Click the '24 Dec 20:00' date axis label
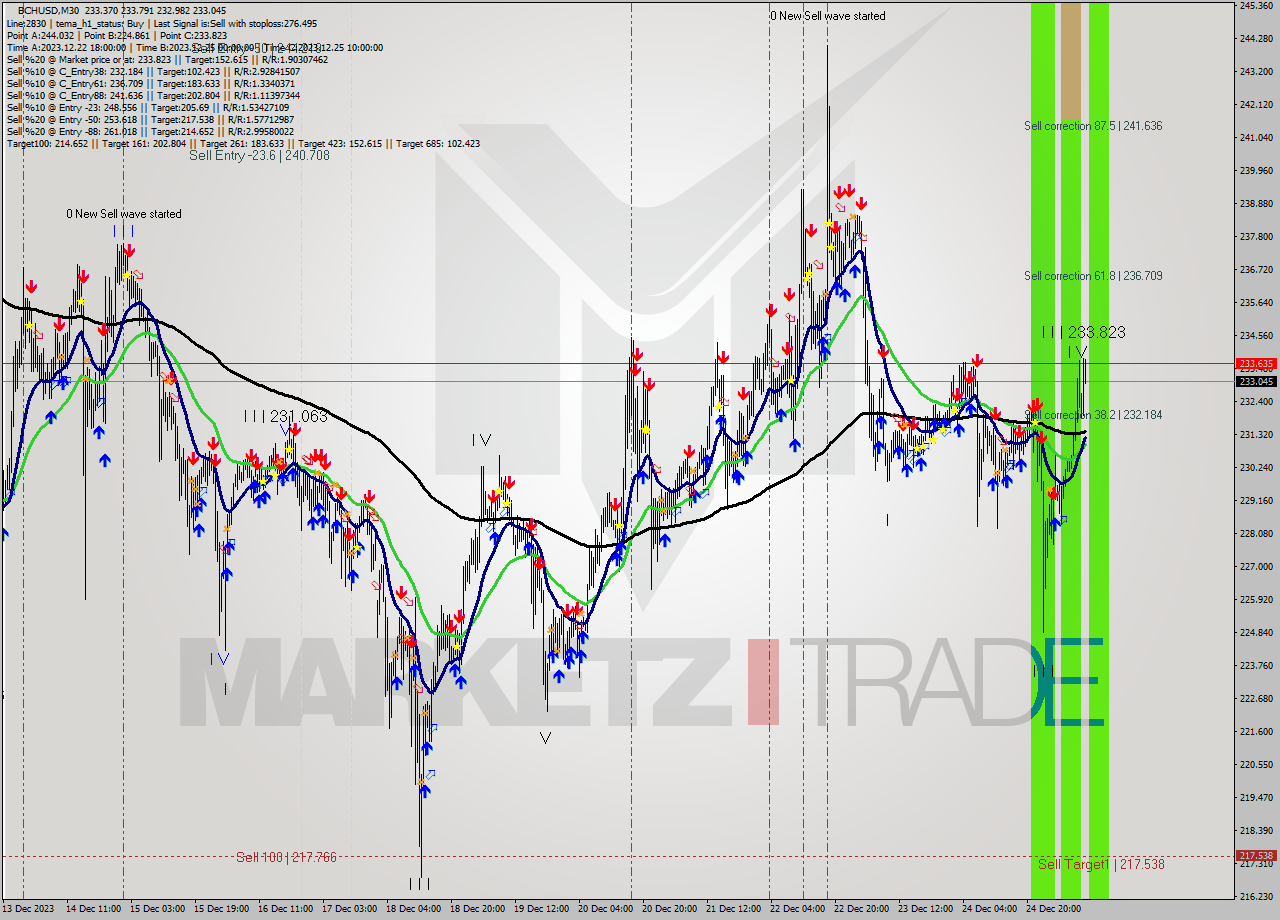This screenshot has height=920, width=1280. (x=1053, y=909)
